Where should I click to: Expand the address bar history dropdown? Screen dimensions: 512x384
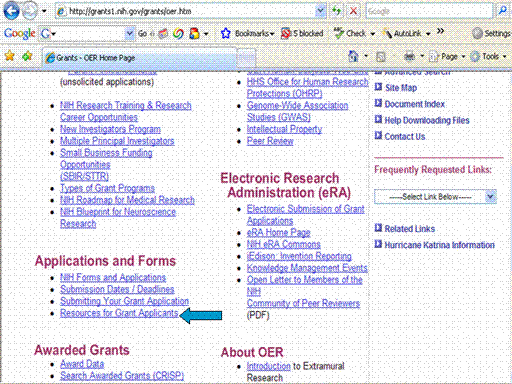(x=320, y=11)
